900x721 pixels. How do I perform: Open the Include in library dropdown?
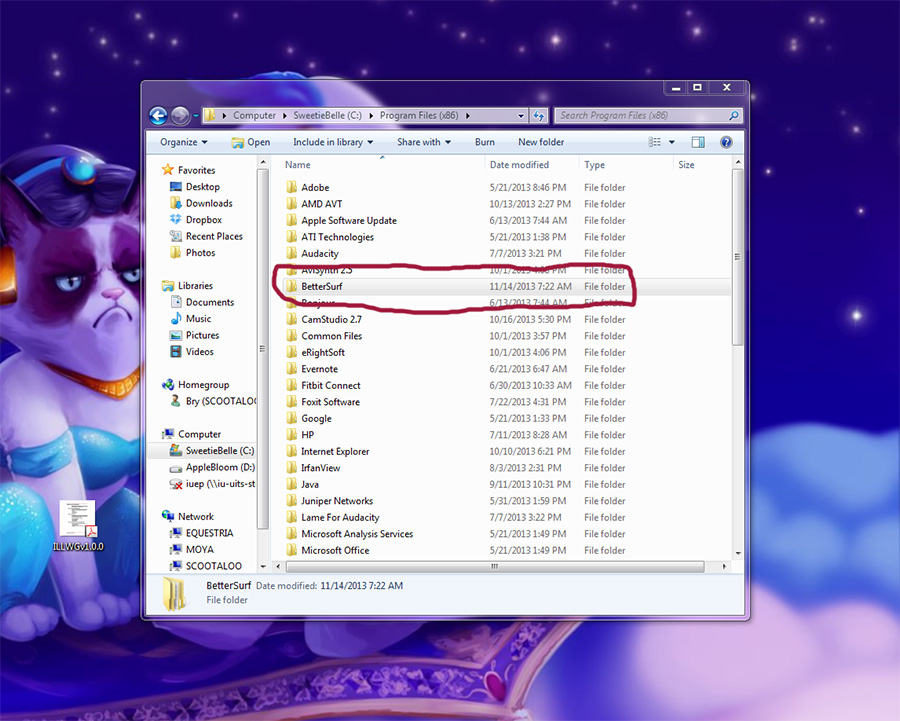pyautogui.click(x=333, y=142)
